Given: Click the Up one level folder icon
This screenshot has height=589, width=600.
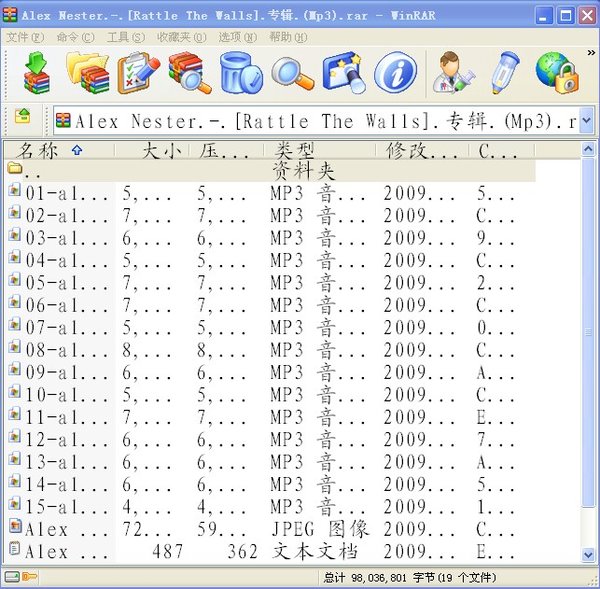Looking at the screenshot, I should [x=23, y=116].
